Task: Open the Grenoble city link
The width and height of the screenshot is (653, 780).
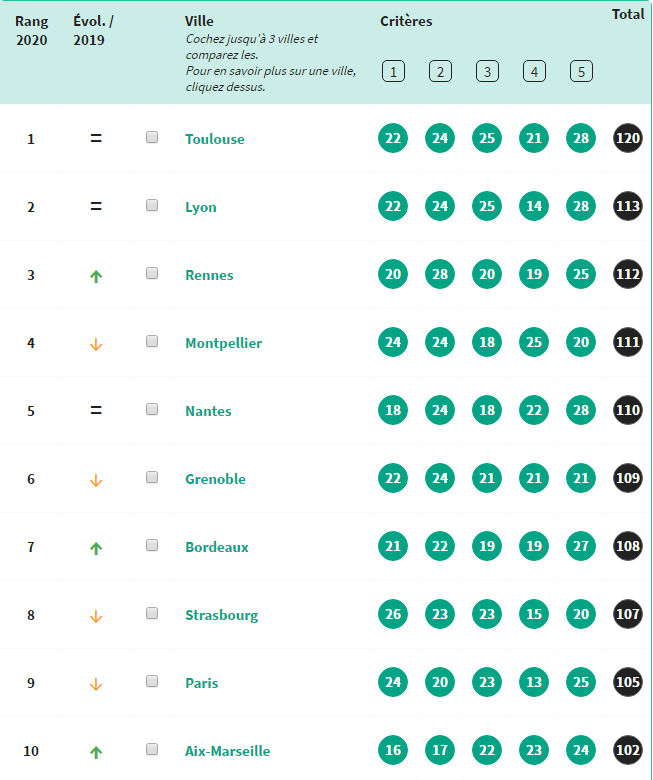Action: click(x=215, y=479)
